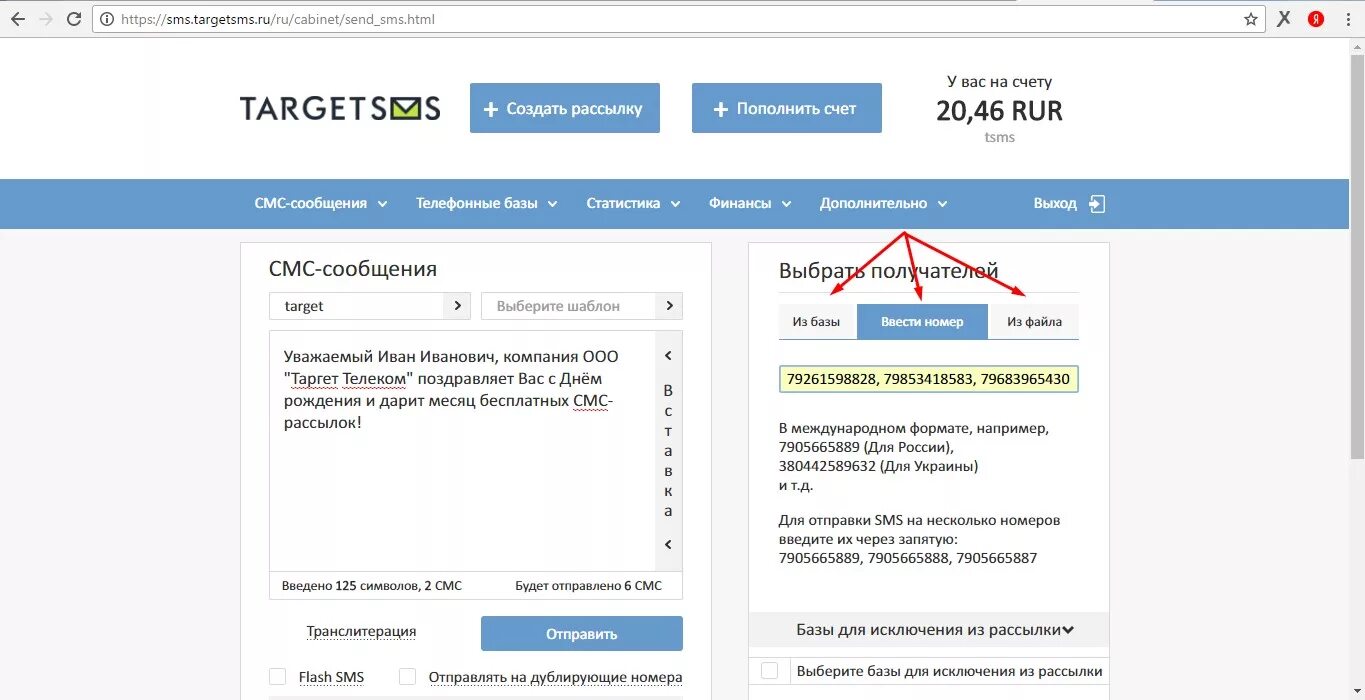Image resolution: width=1365 pixels, height=700 pixels.
Task: Expand the Дополнительно menu
Action: 884,203
